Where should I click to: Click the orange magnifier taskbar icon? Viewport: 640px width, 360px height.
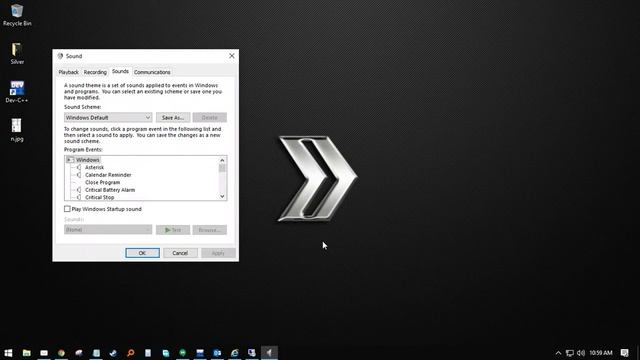tap(131, 353)
